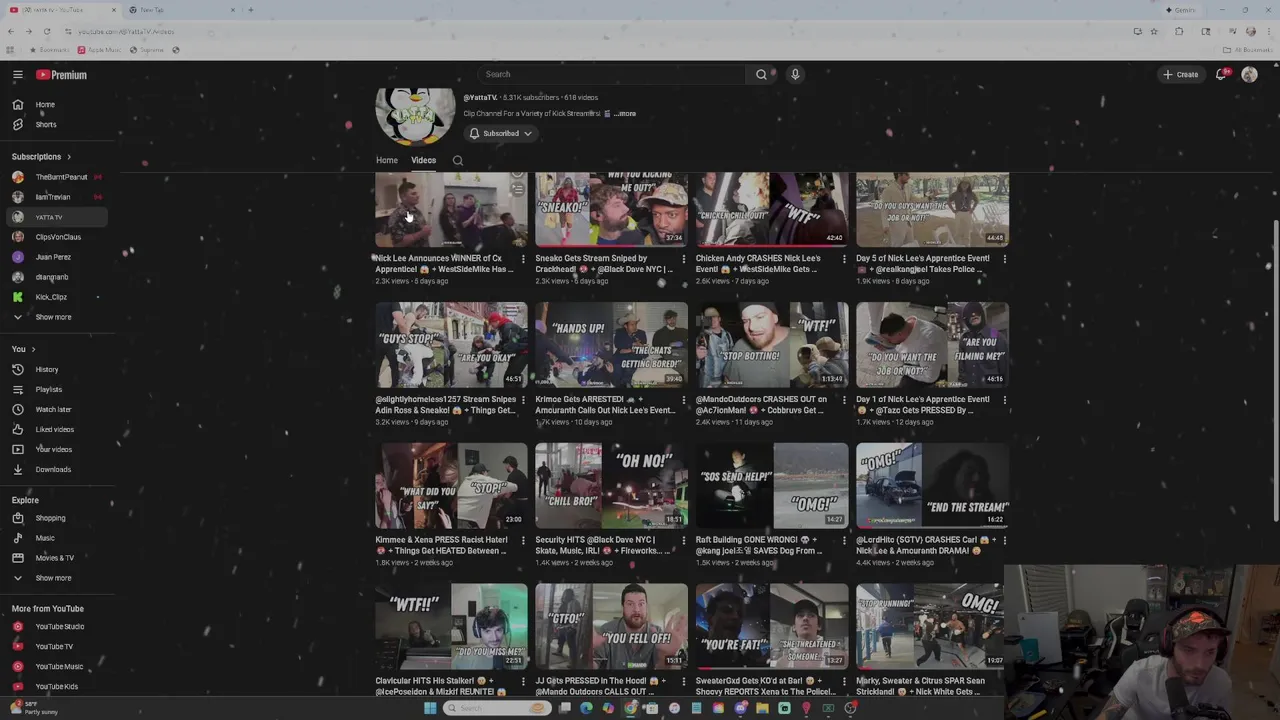
Task: Click the YouTube search input field
Action: [612, 74]
